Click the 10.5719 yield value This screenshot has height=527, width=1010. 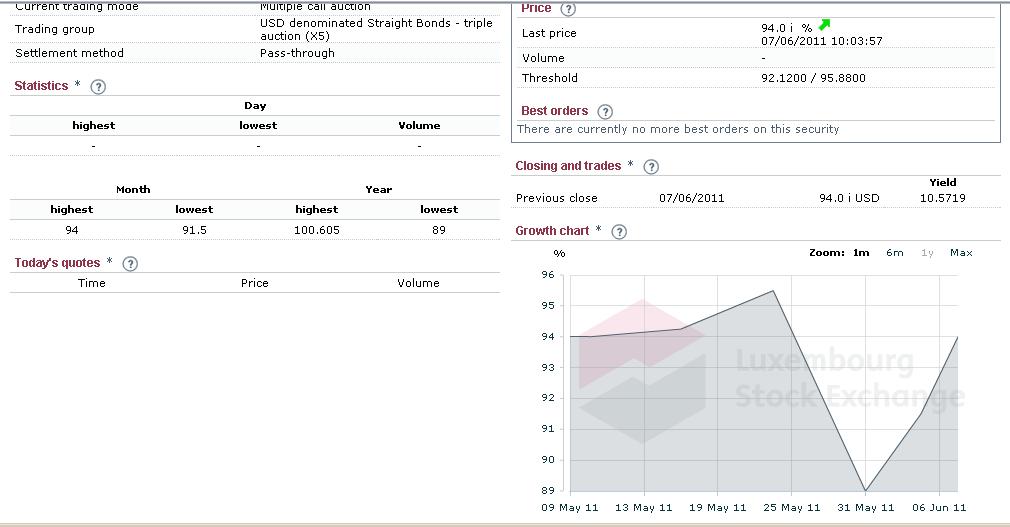tap(942, 198)
